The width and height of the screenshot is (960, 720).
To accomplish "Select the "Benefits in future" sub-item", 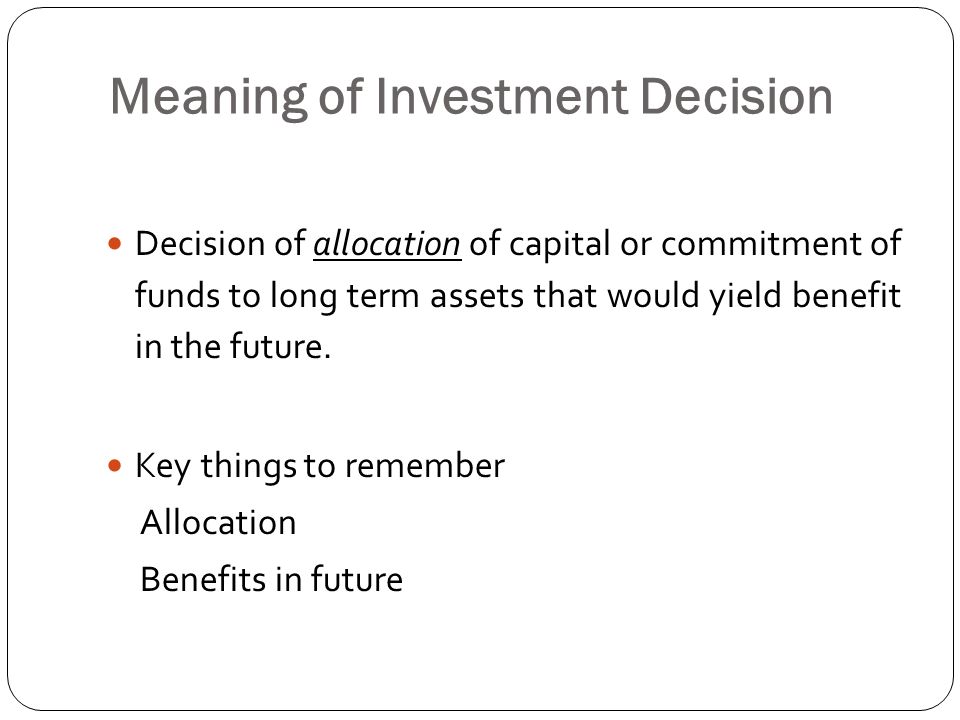I will point(272,580).
